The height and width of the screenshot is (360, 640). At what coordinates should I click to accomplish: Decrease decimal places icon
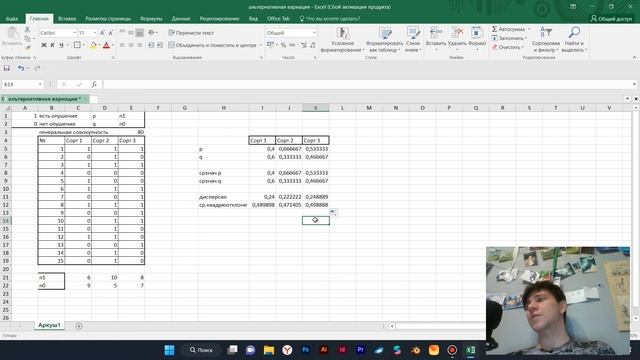point(313,45)
